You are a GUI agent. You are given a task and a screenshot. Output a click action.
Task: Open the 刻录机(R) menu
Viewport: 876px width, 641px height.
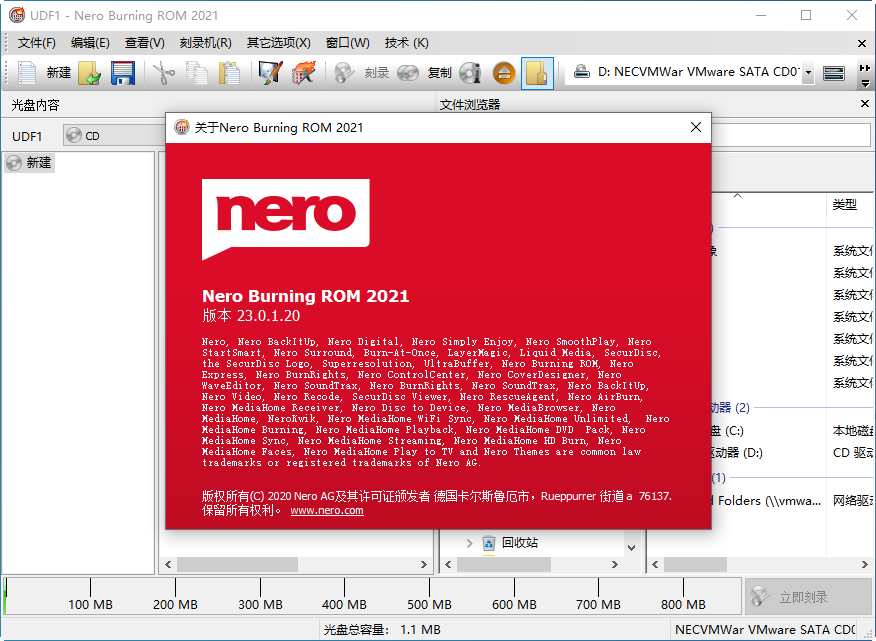pyautogui.click(x=206, y=43)
